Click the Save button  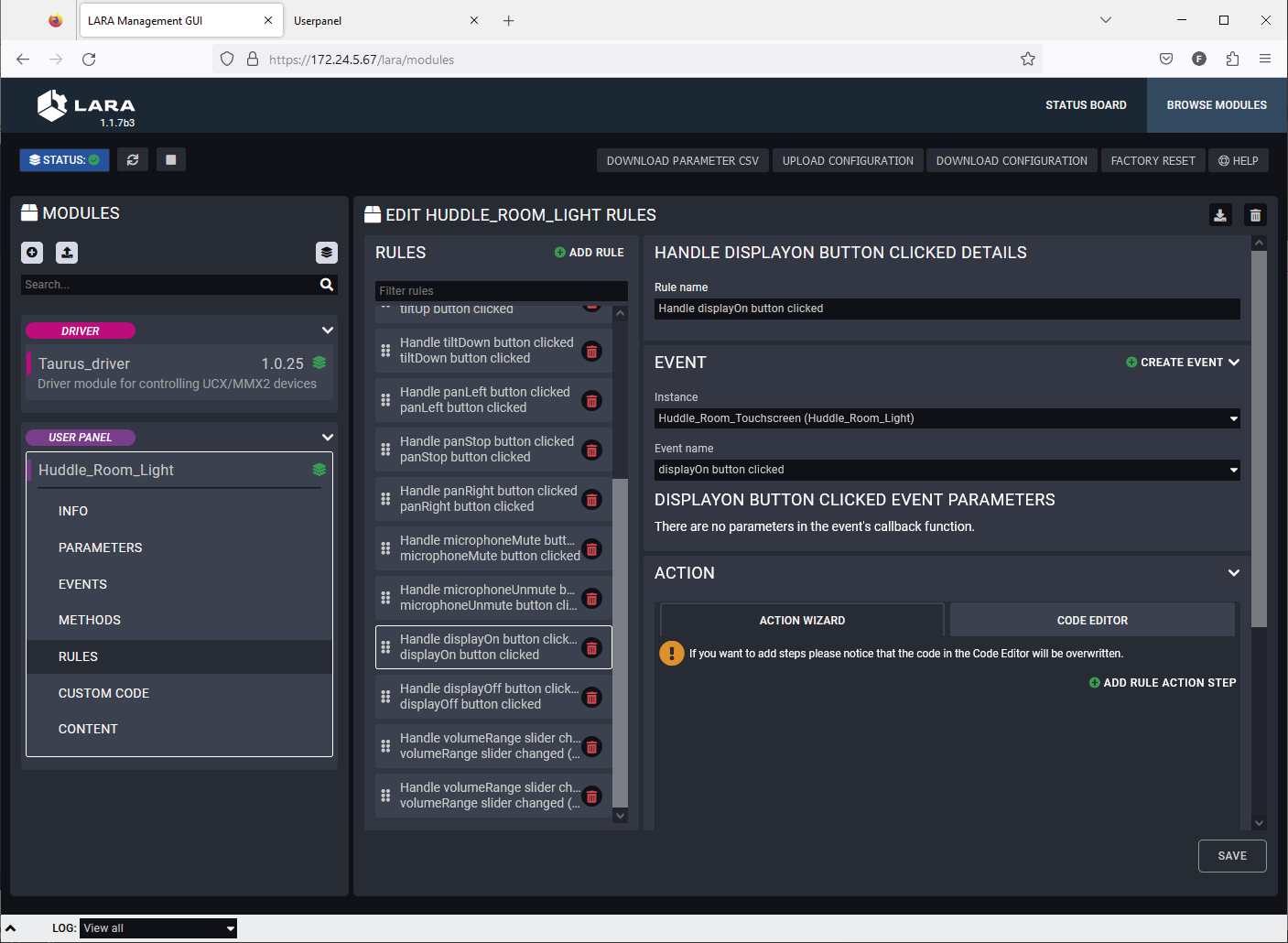point(1231,856)
